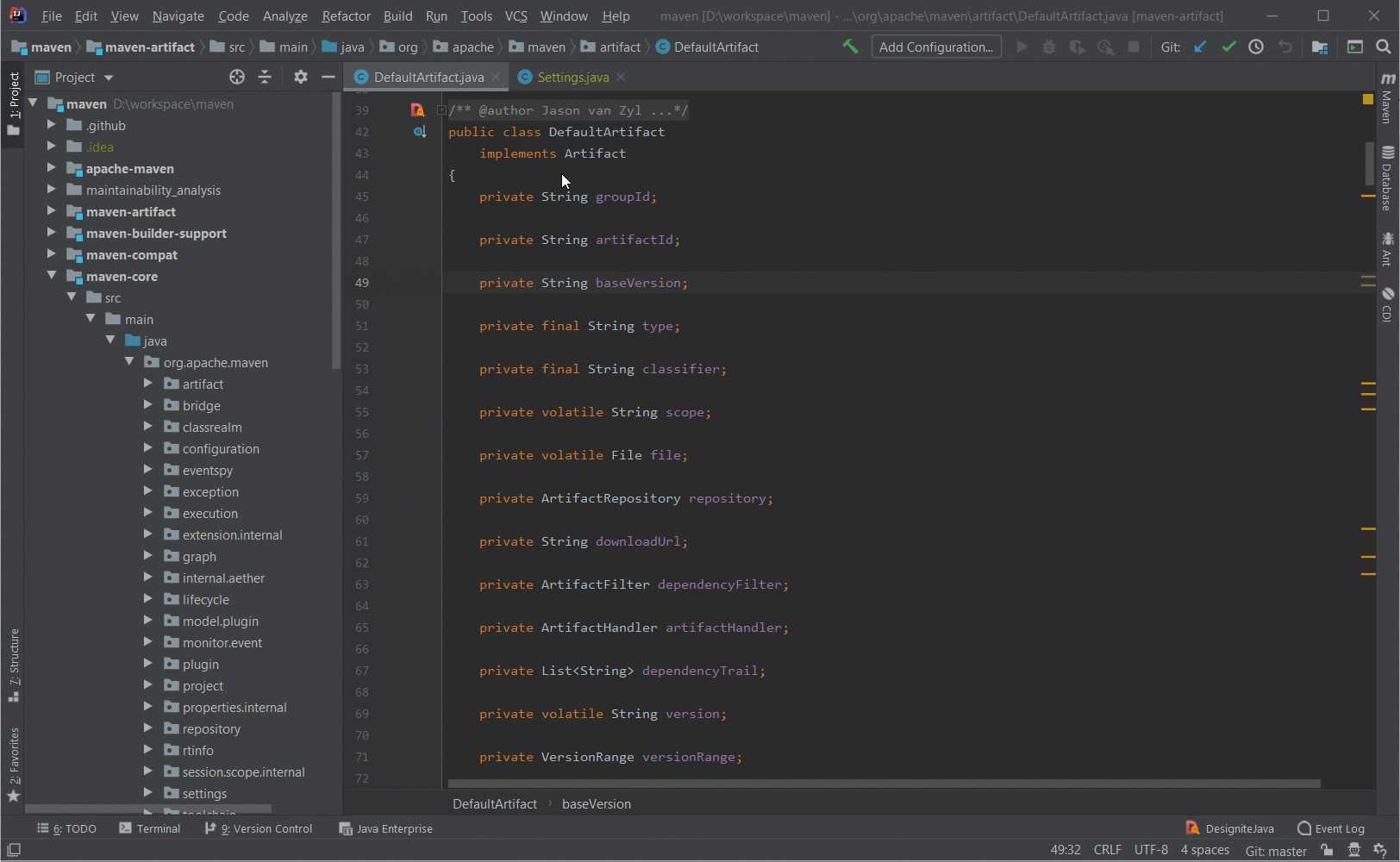Select the eventspy package in tree
The image size is (1400, 862).
tap(208, 470)
